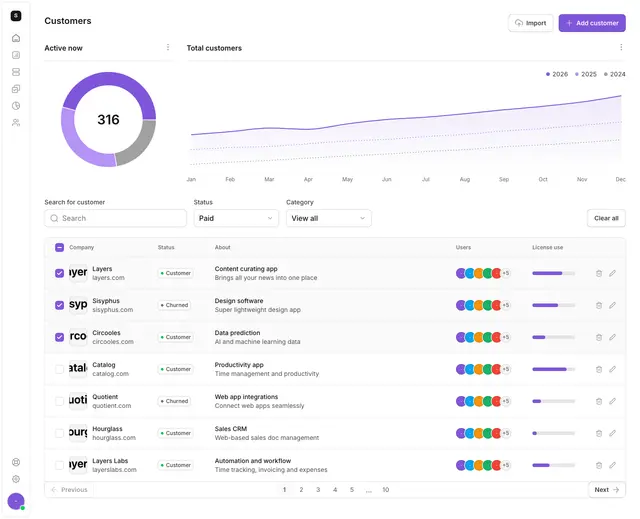640x519 pixels.
Task: Toggle the 2024 legend series
Action: (615, 74)
